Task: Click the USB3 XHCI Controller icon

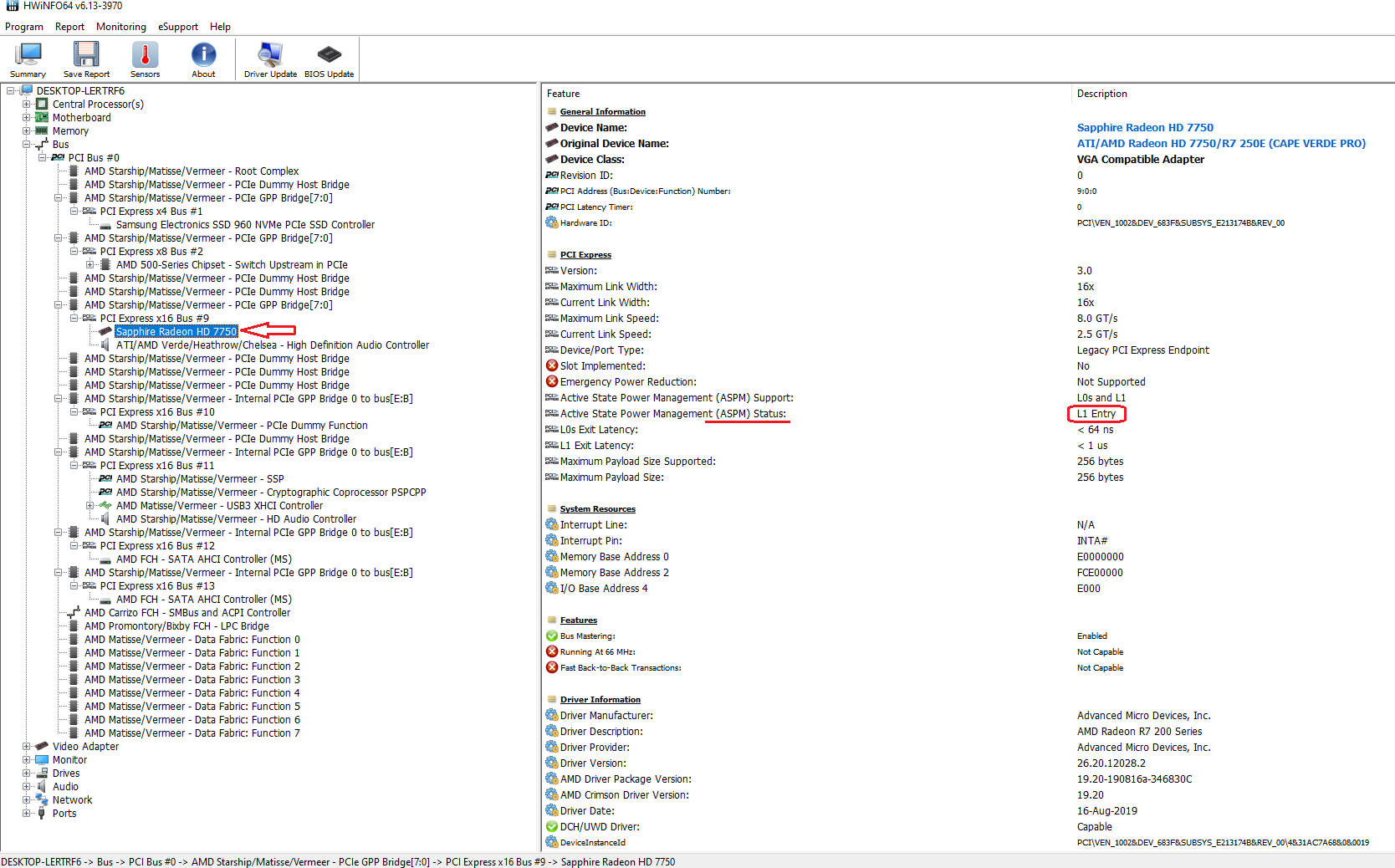Action: click(105, 506)
